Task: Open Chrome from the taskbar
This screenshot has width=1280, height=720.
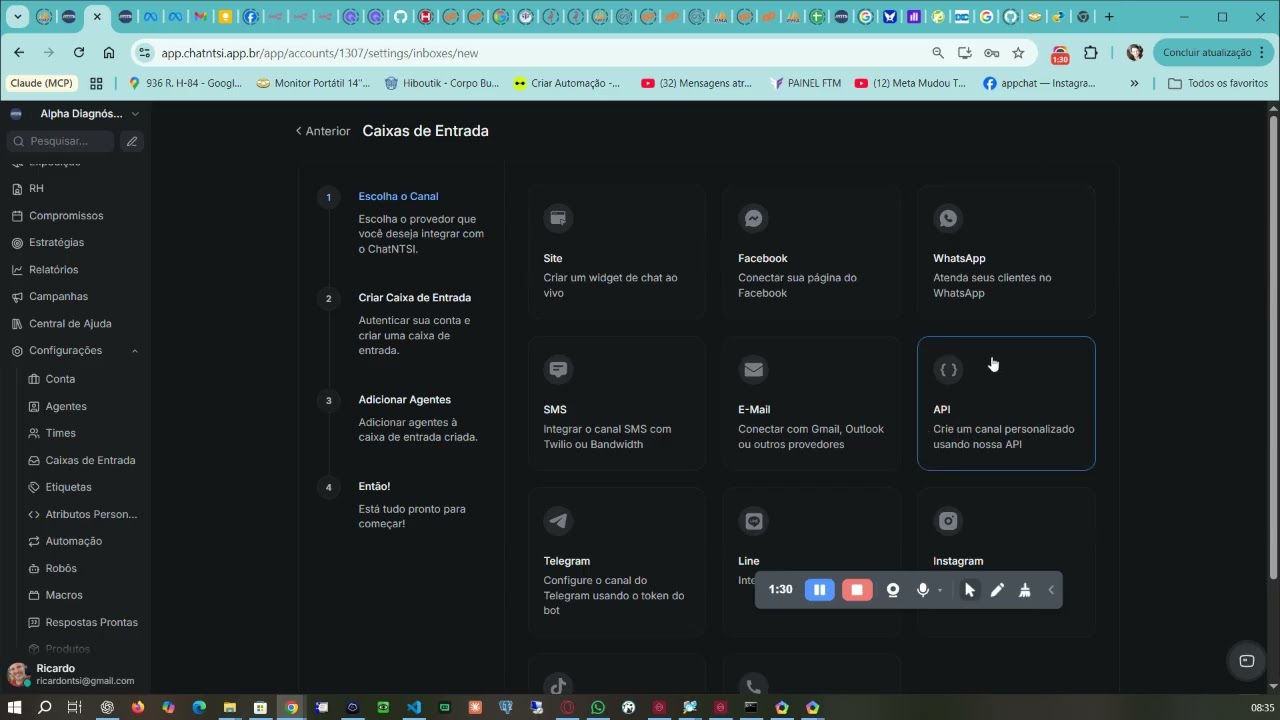Action: coord(291,707)
